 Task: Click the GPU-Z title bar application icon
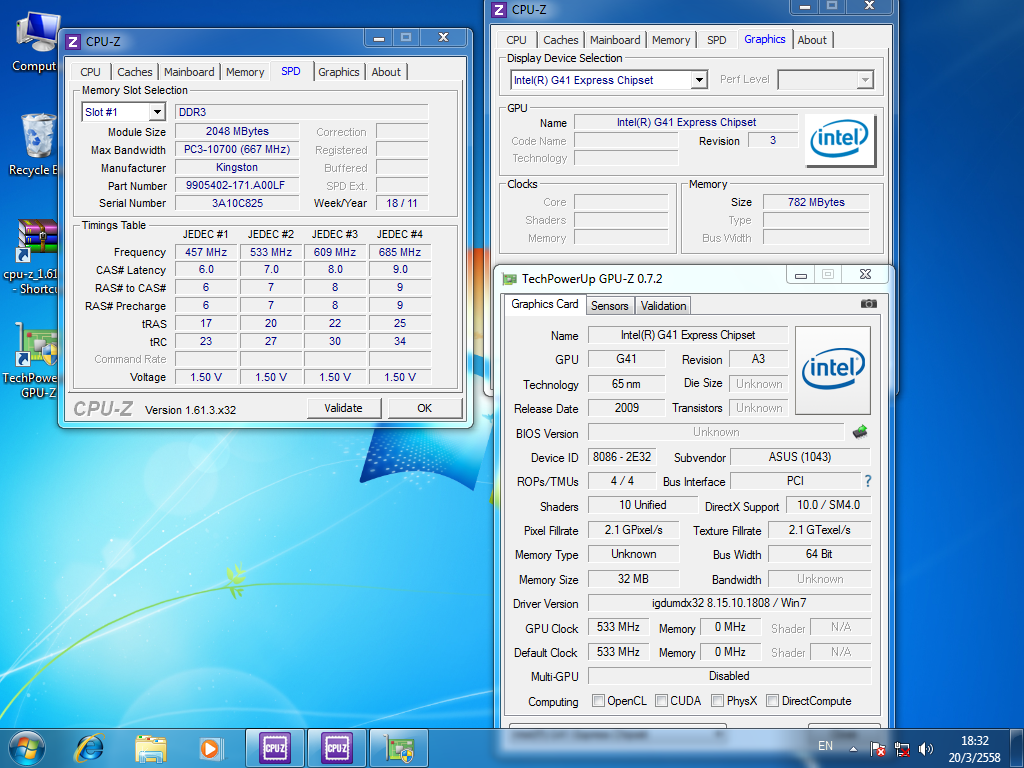(x=509, y=279)
